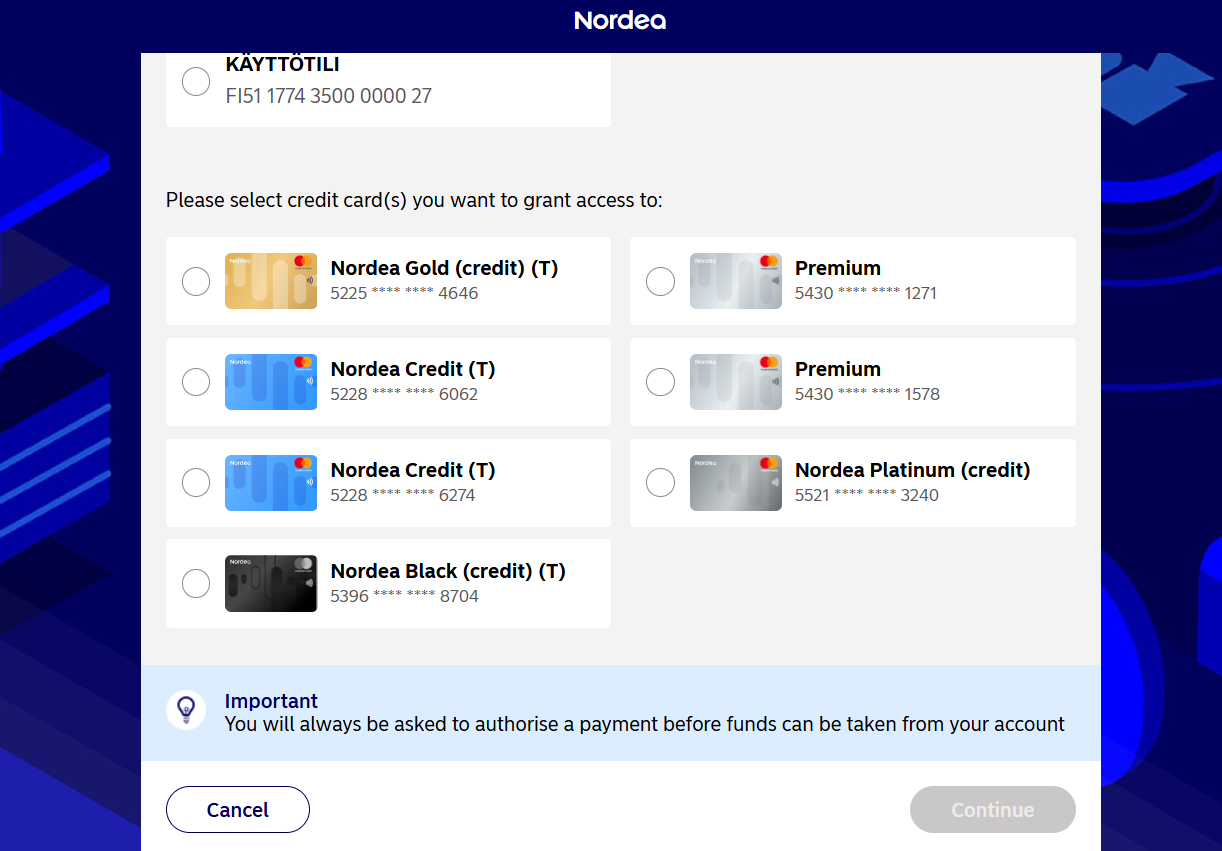
Task: Click the Nordea Platinum (credit) title
Action: (x=913, y=470)
